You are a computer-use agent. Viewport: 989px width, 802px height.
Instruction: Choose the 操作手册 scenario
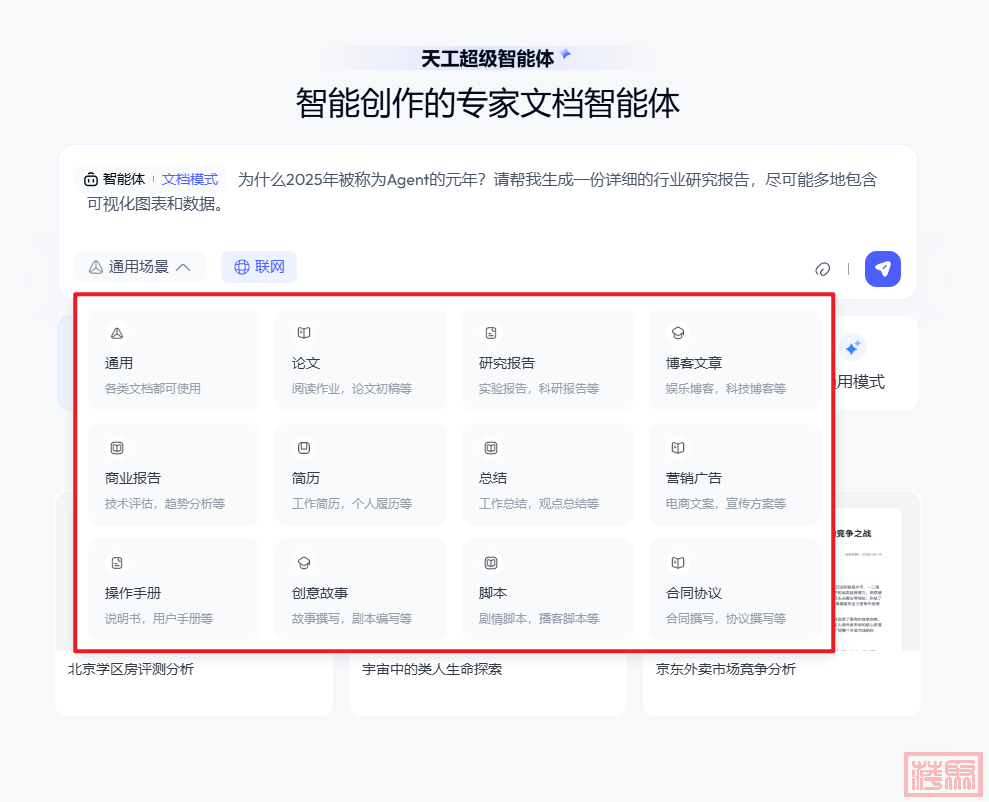tap(174, 589)
